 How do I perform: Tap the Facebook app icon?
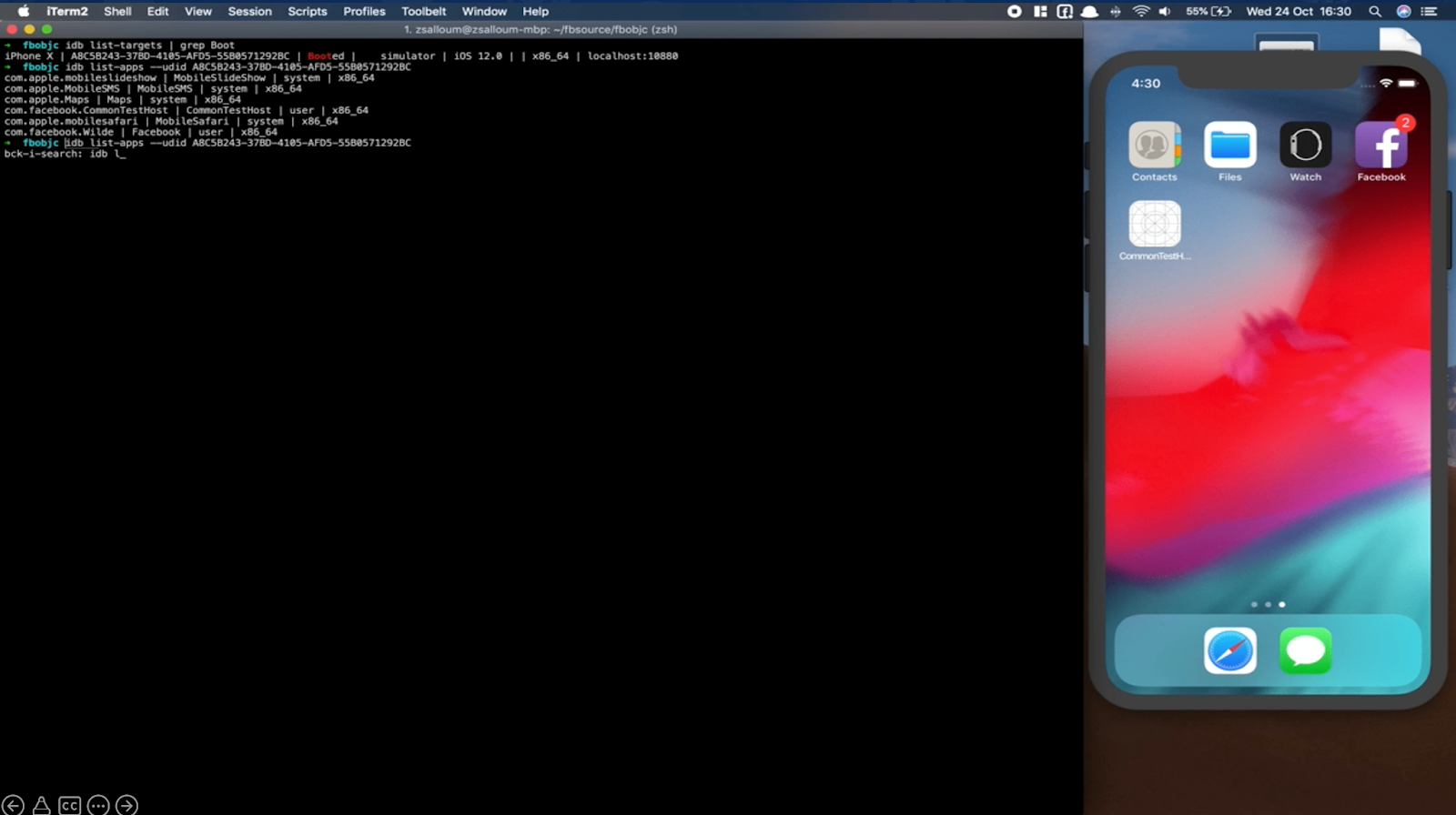coord(1380,146)
